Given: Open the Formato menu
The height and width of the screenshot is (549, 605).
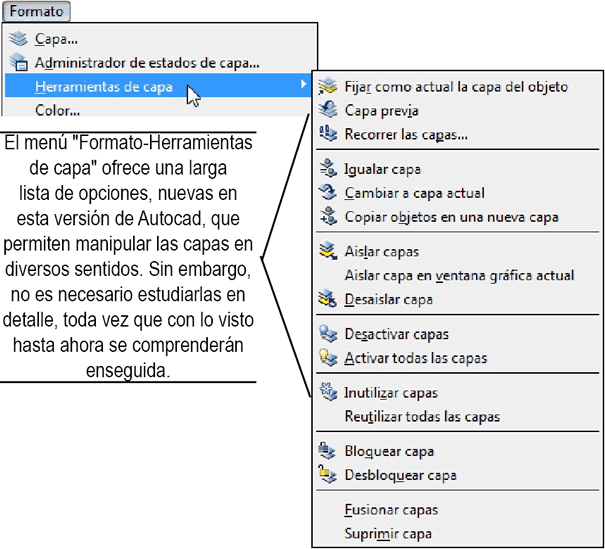Looking at the screenshot, I should pyautogui.click(x=36, y=11).
